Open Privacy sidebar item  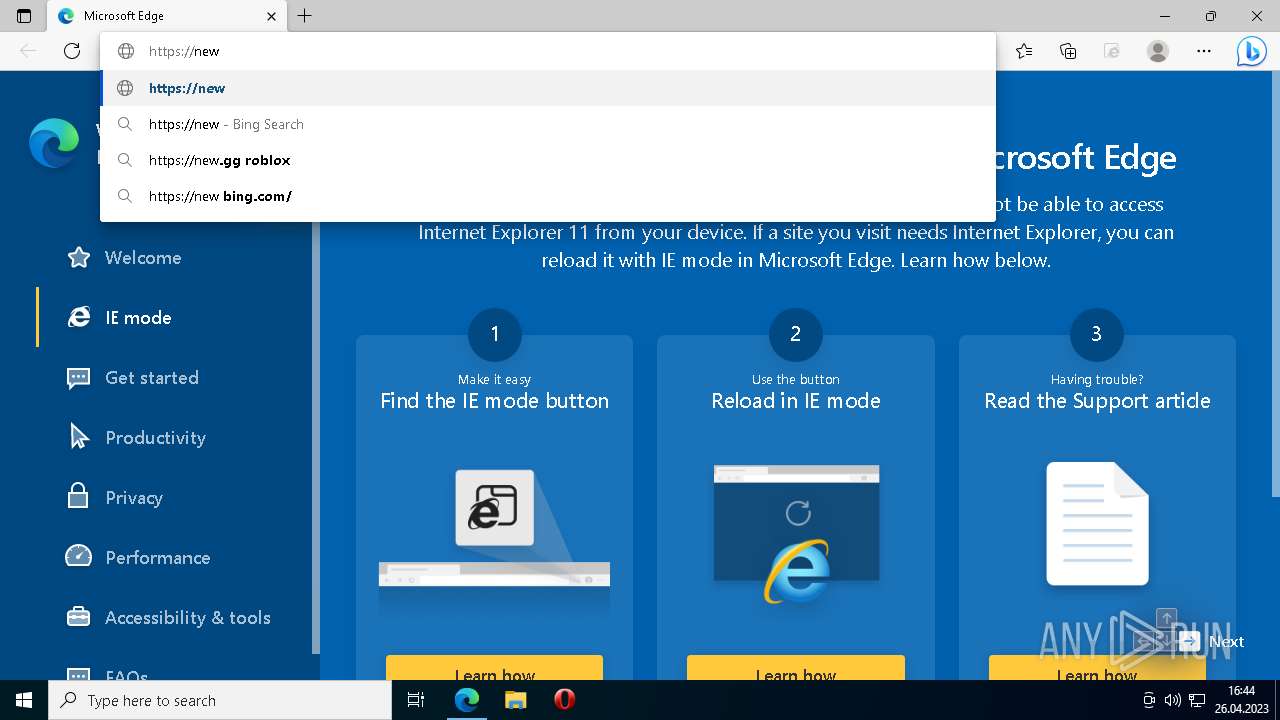coord(134,498)
